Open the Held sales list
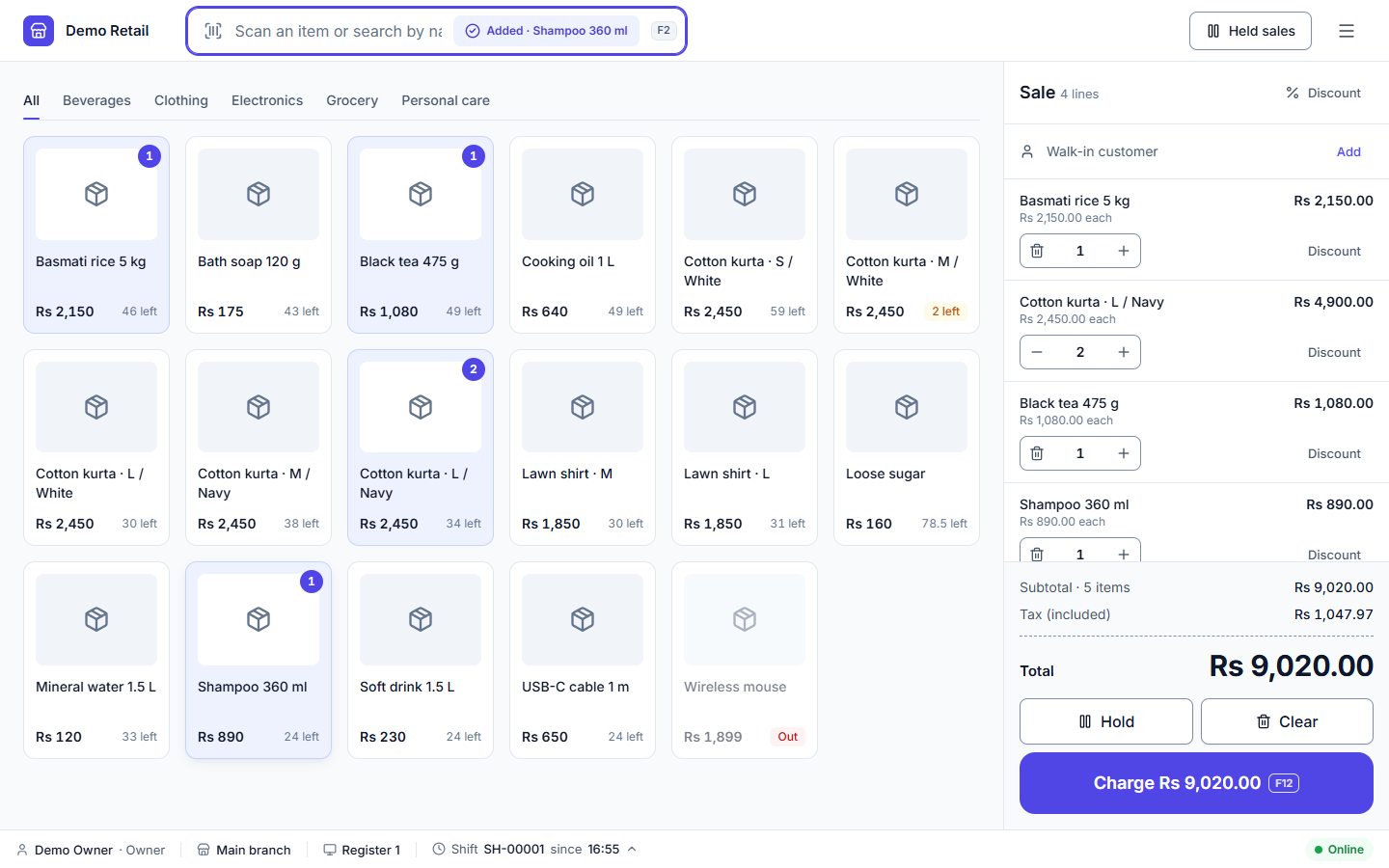Screen dimensions: 1389x868 click(1250, 31)
